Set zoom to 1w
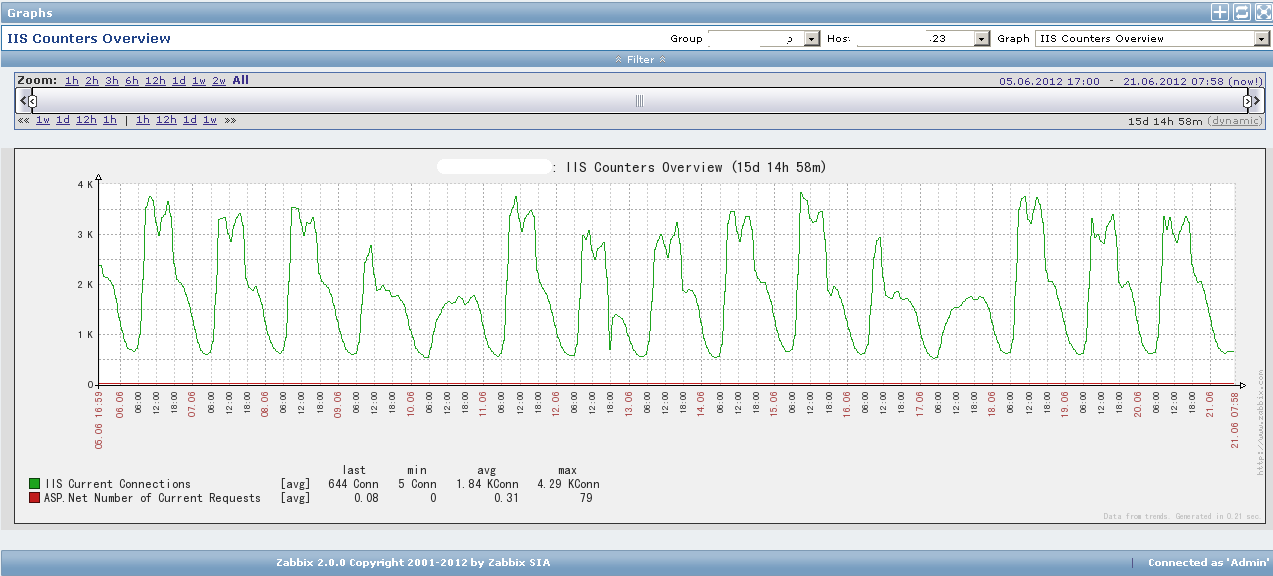This screenshot has width=1273, height=576. click(199, 81)
